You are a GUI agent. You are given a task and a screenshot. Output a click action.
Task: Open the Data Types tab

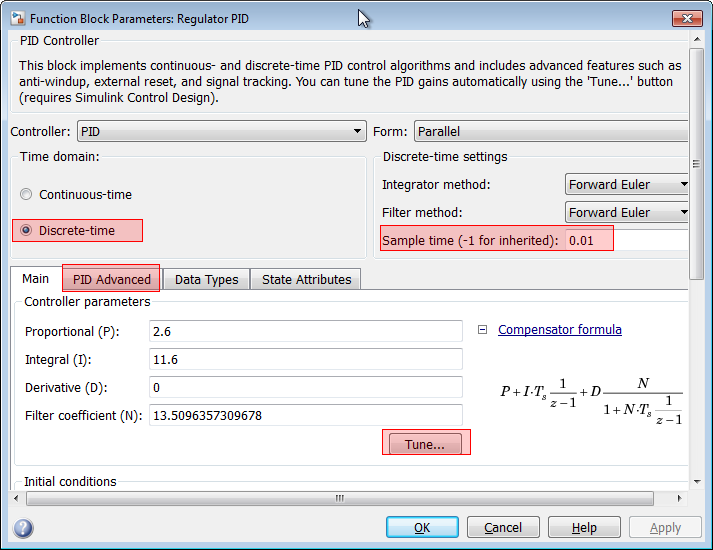point(206,279)
